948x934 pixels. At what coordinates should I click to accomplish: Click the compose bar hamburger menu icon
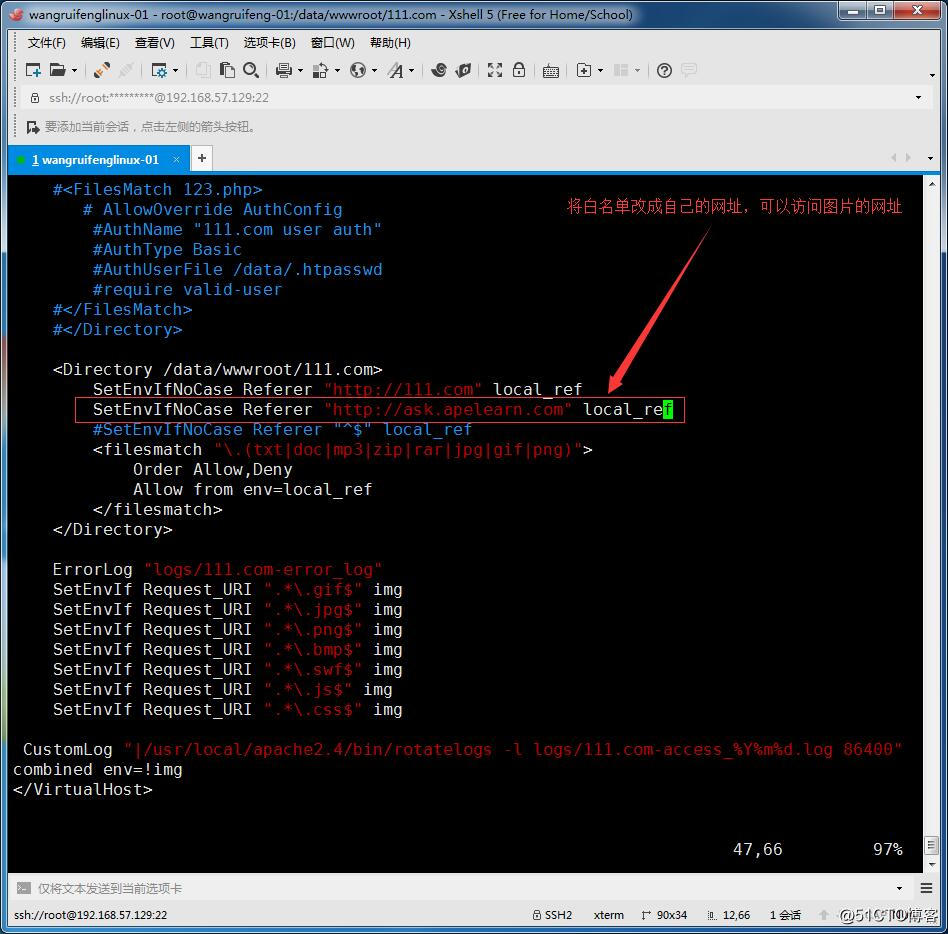[926, 888]
